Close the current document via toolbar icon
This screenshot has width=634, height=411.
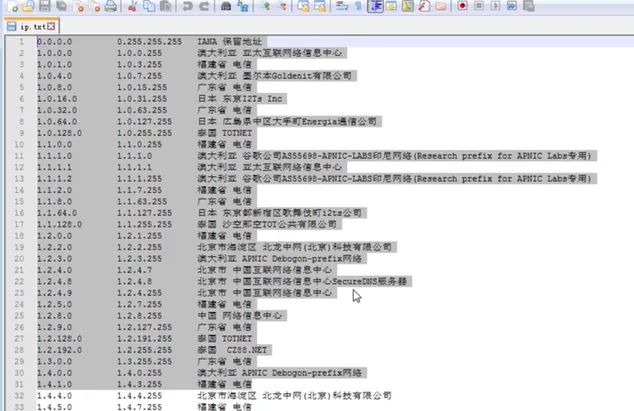79,6
